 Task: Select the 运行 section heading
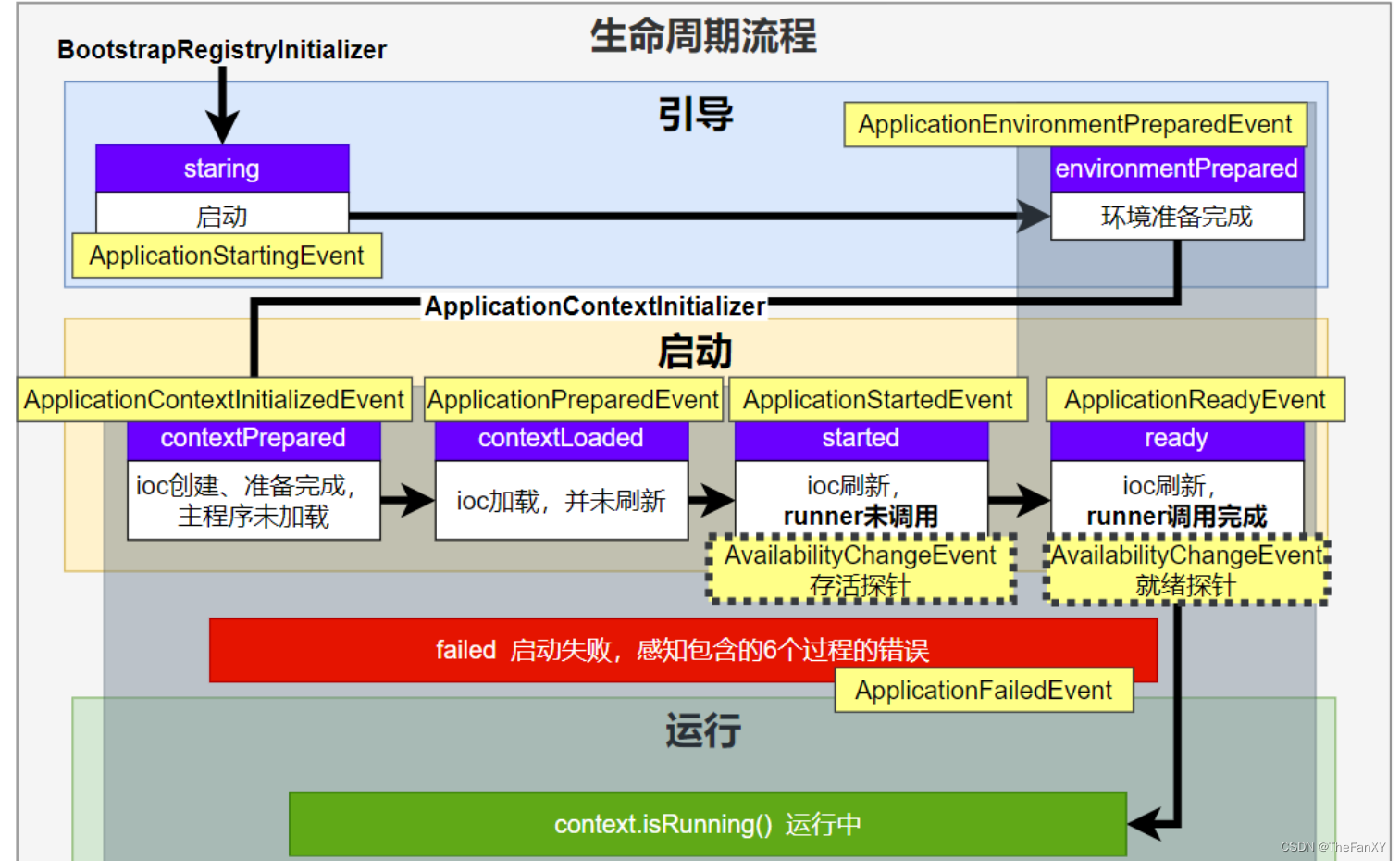[x=703, y=730]
